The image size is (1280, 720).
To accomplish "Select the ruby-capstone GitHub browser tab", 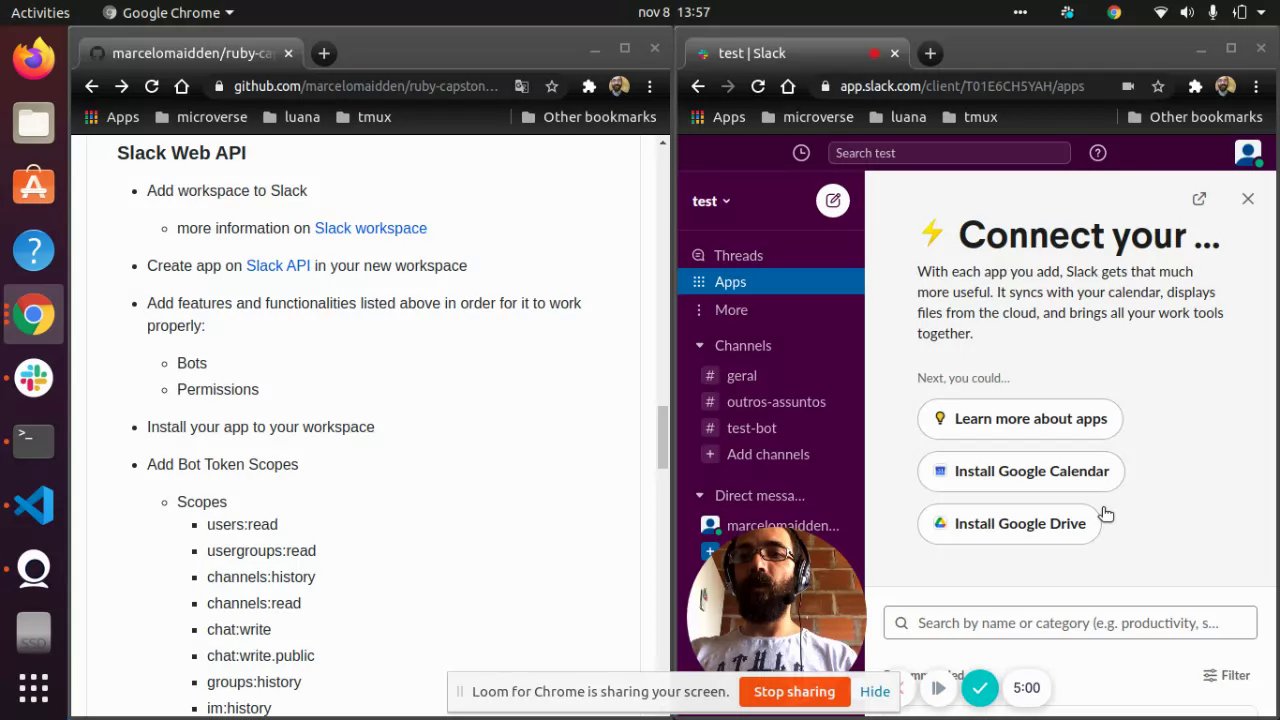I will 190,54.
